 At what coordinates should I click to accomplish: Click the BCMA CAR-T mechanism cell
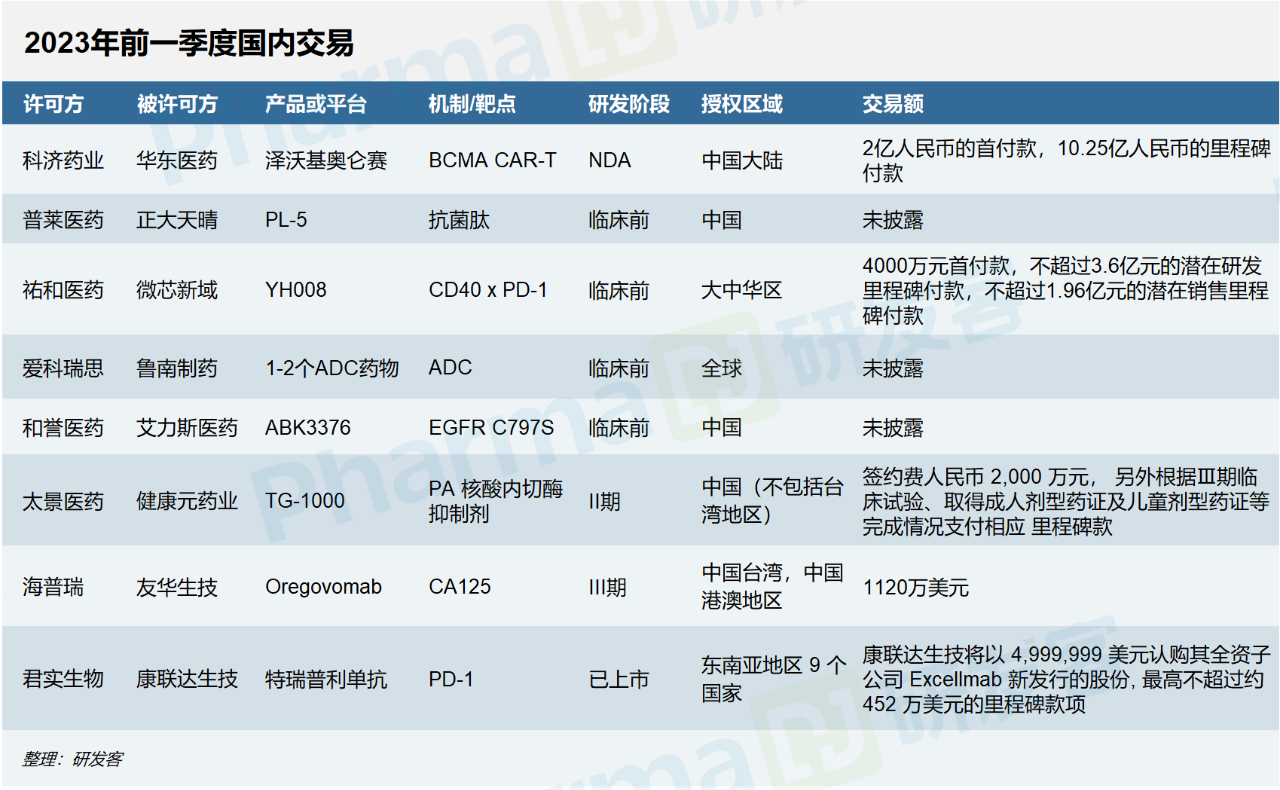click(x=492, y=160)
